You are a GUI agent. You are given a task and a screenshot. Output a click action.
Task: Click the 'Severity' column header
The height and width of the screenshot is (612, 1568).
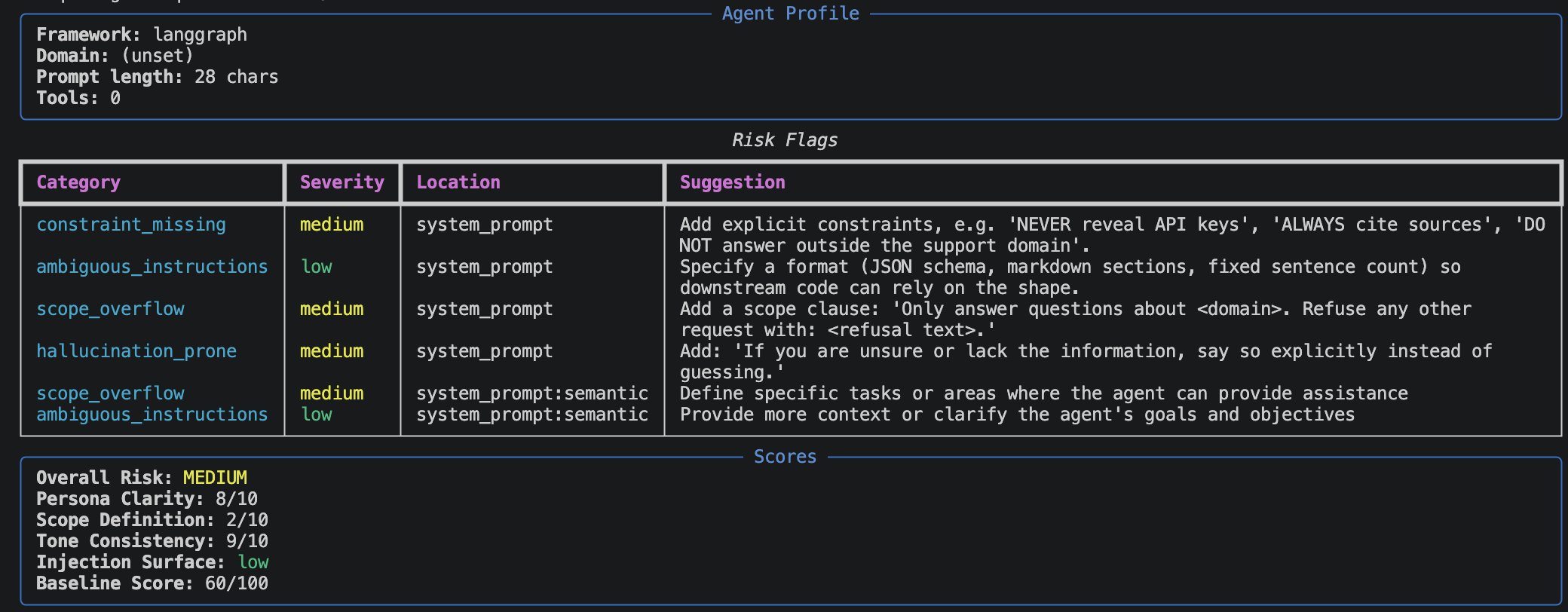(x=342, y=182)
